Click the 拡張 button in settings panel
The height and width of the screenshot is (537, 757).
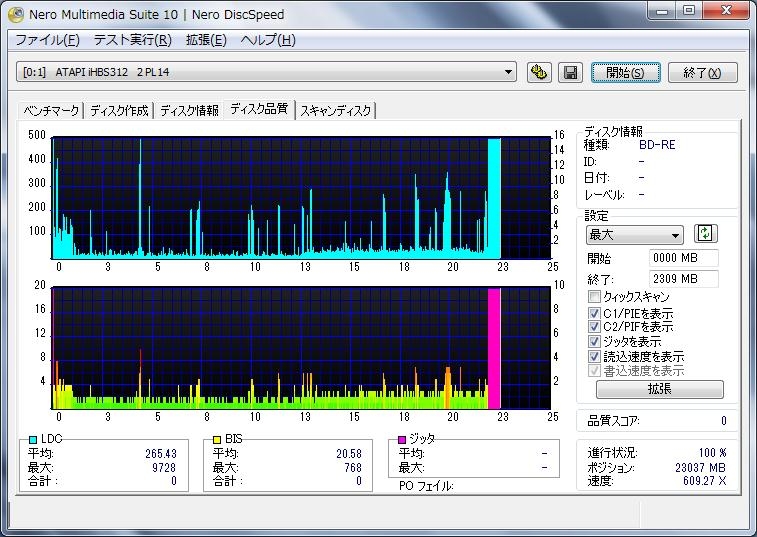(659, 389)
